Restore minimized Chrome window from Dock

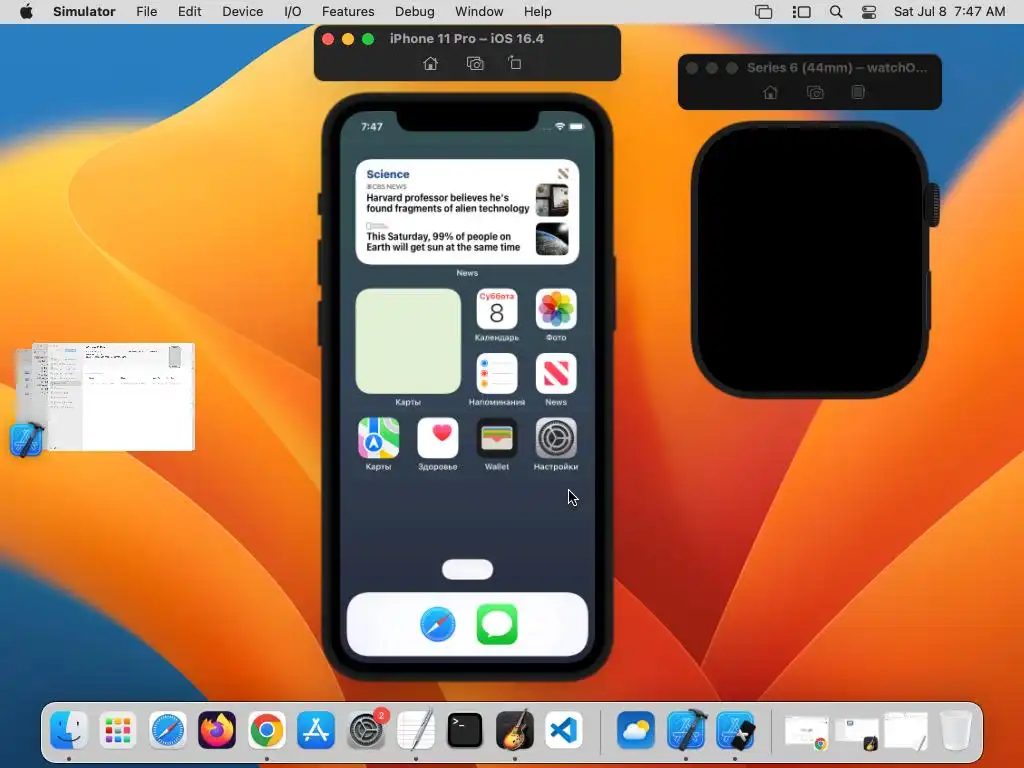(807, 731)
